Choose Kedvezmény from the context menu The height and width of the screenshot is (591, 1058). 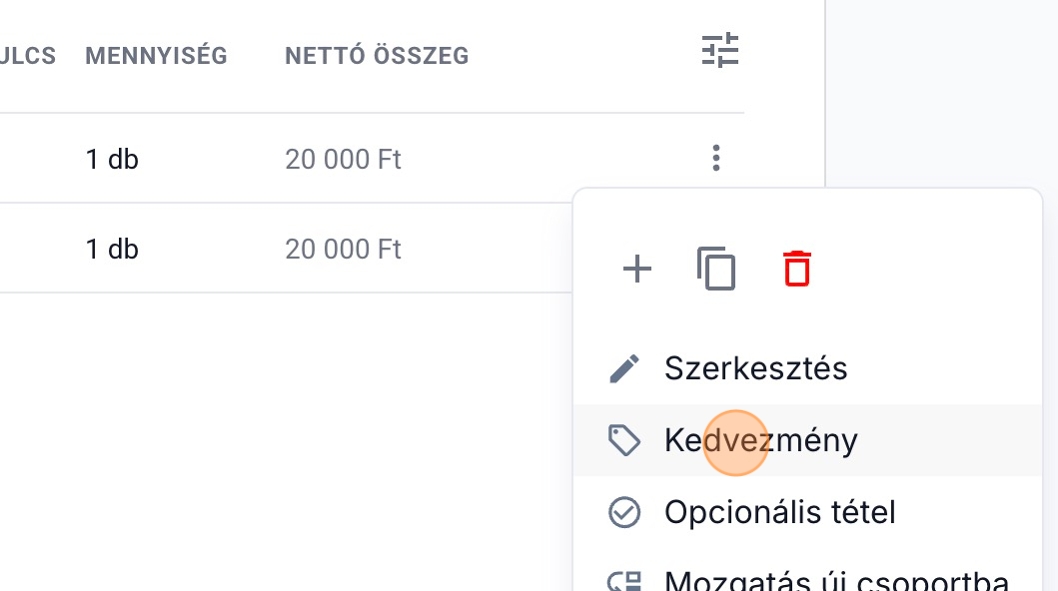tap(760, 440)
